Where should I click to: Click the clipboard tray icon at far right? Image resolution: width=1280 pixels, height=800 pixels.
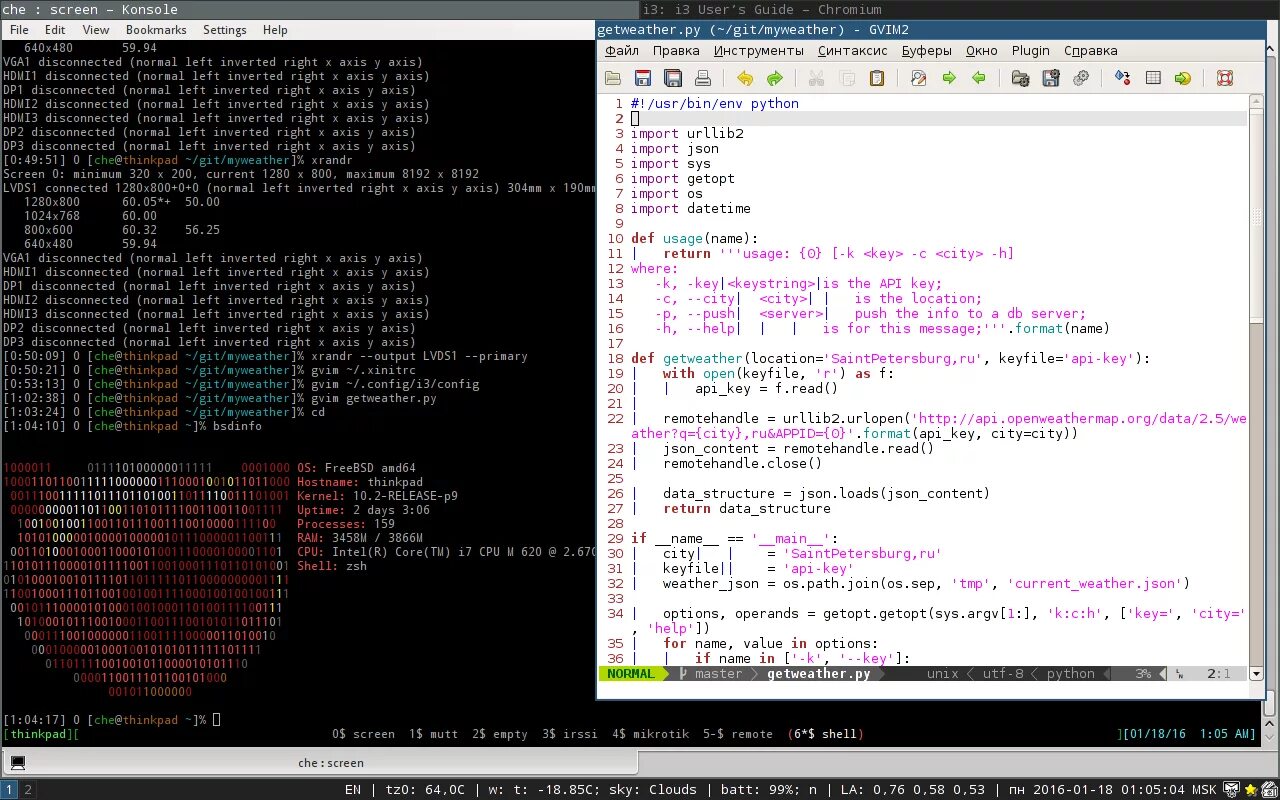[1269, 790]
